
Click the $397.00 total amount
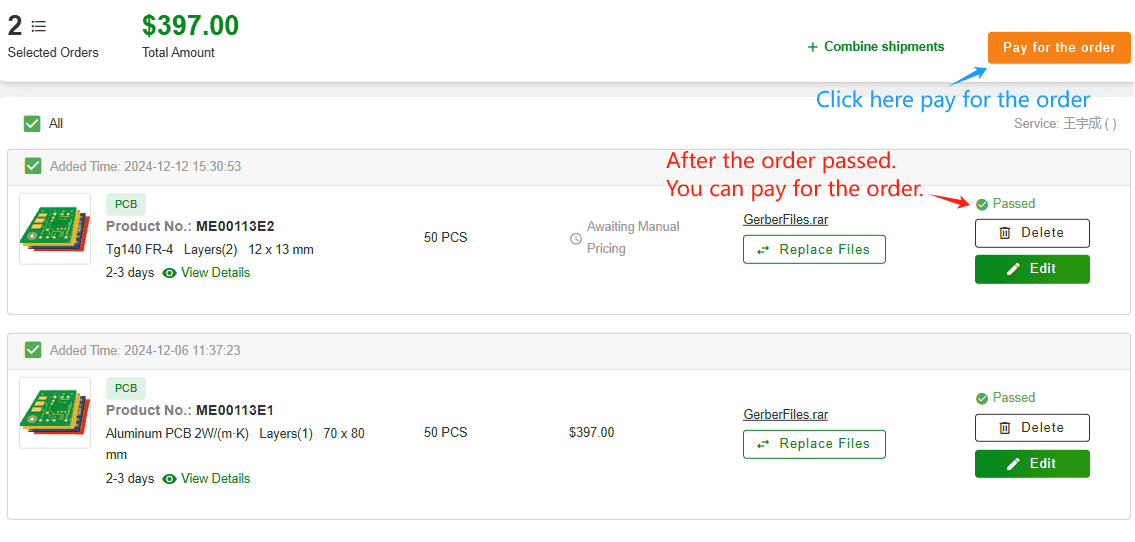(x=190, y=25)
